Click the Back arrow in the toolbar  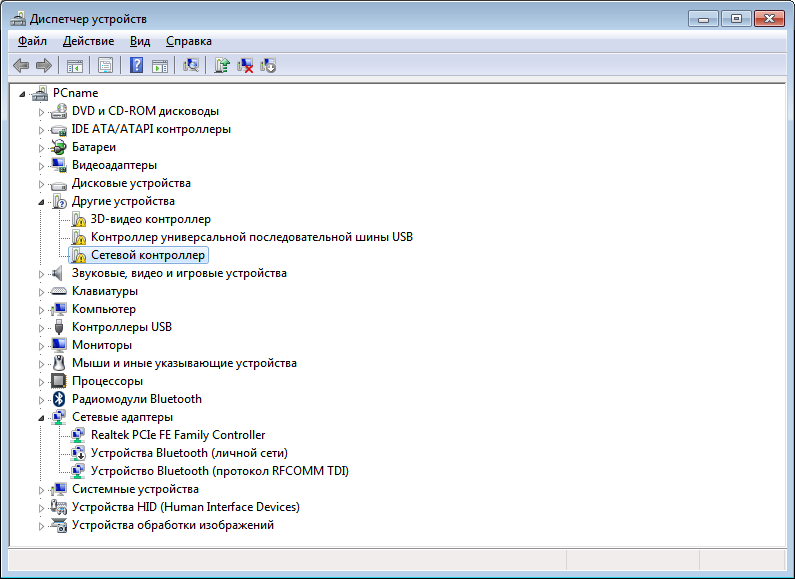point(21,65)
